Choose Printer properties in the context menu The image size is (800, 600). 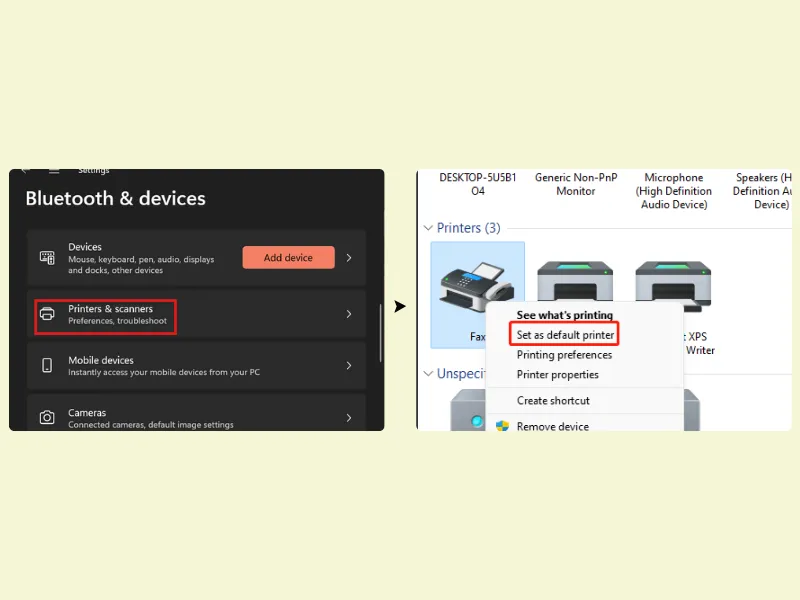tap(557, 375)
